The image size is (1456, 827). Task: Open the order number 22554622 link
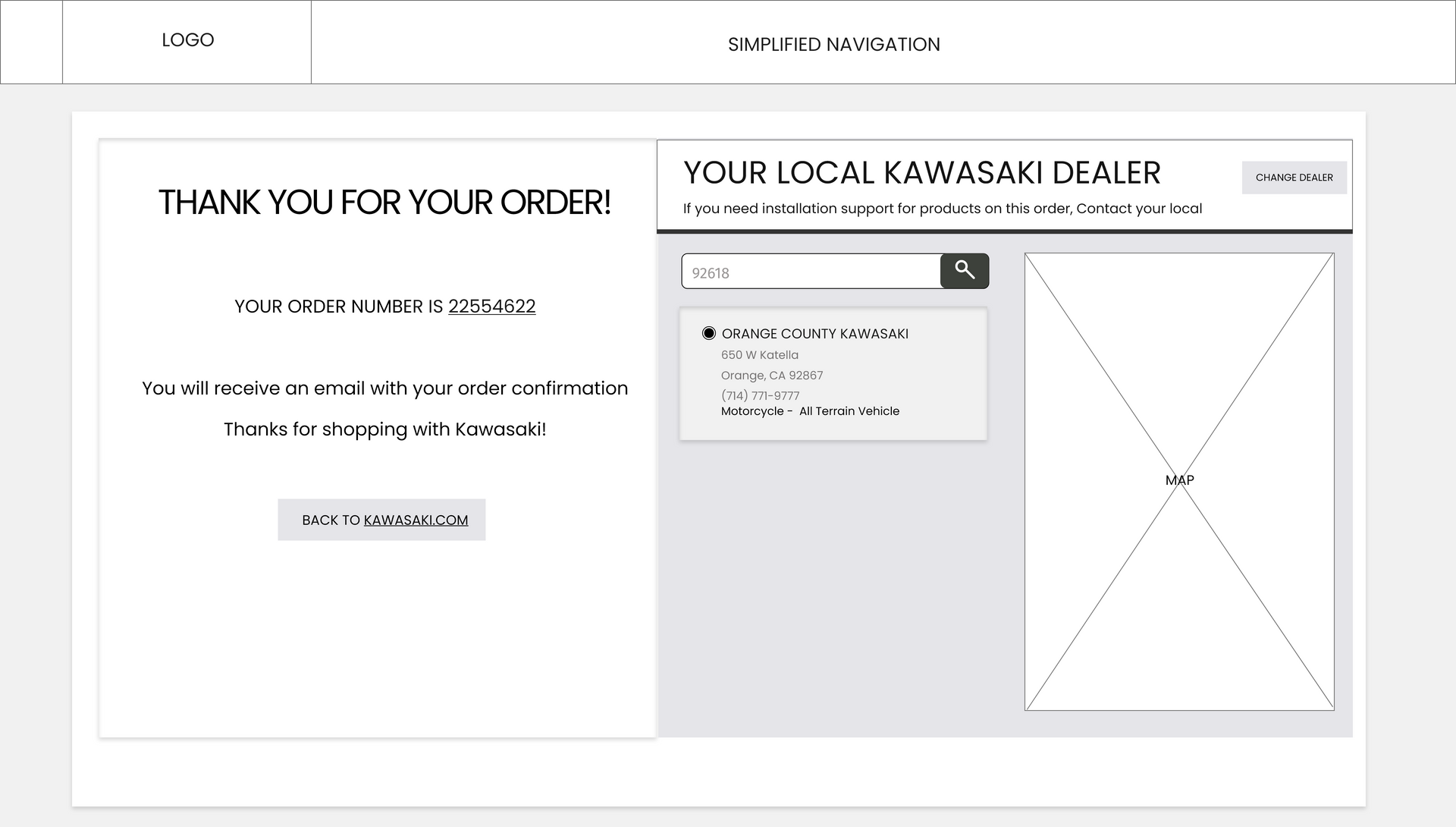(491, 307)
